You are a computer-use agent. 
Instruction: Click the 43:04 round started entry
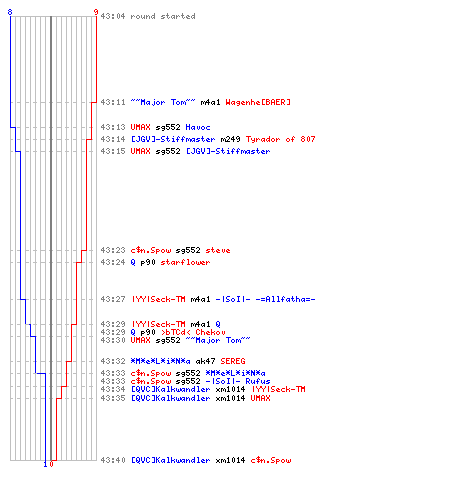(148, 16)
